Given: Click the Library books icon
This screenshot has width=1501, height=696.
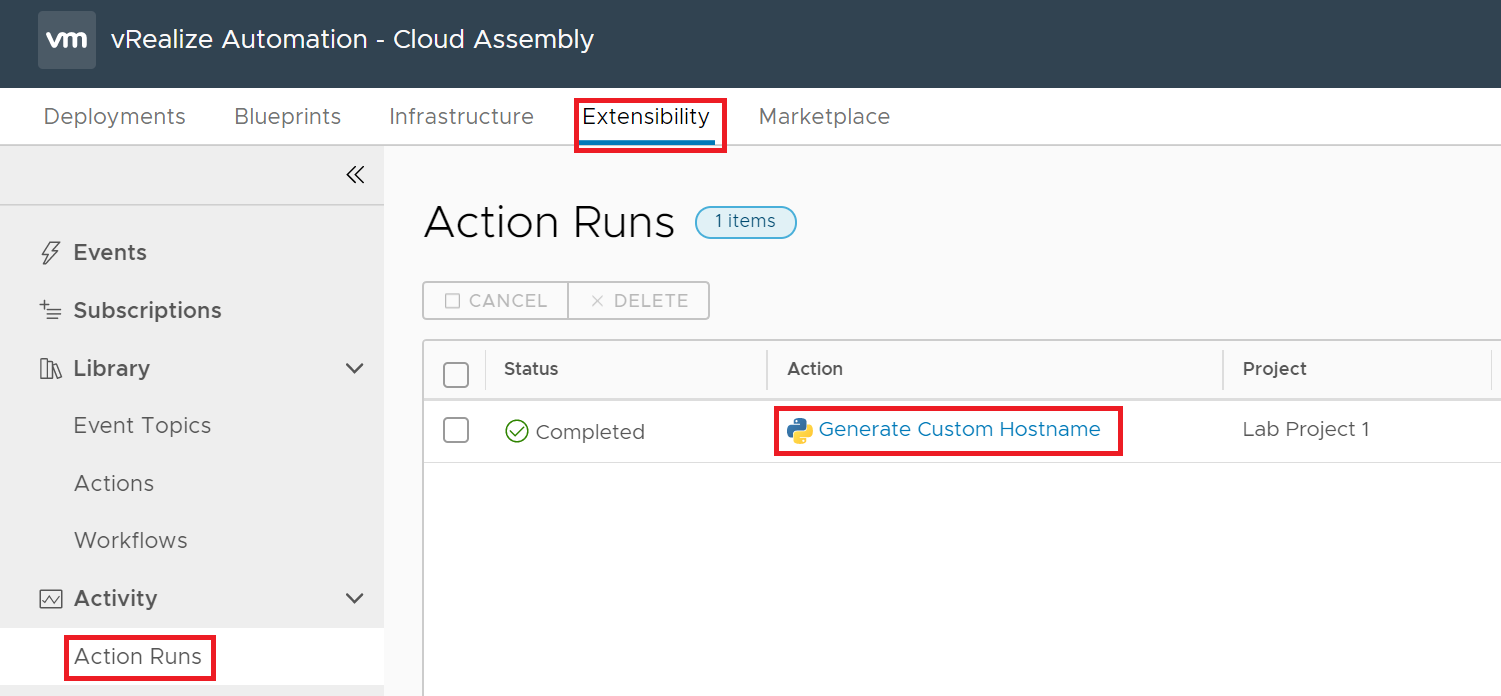Looking at the screenshot, I should click(50, 369).
